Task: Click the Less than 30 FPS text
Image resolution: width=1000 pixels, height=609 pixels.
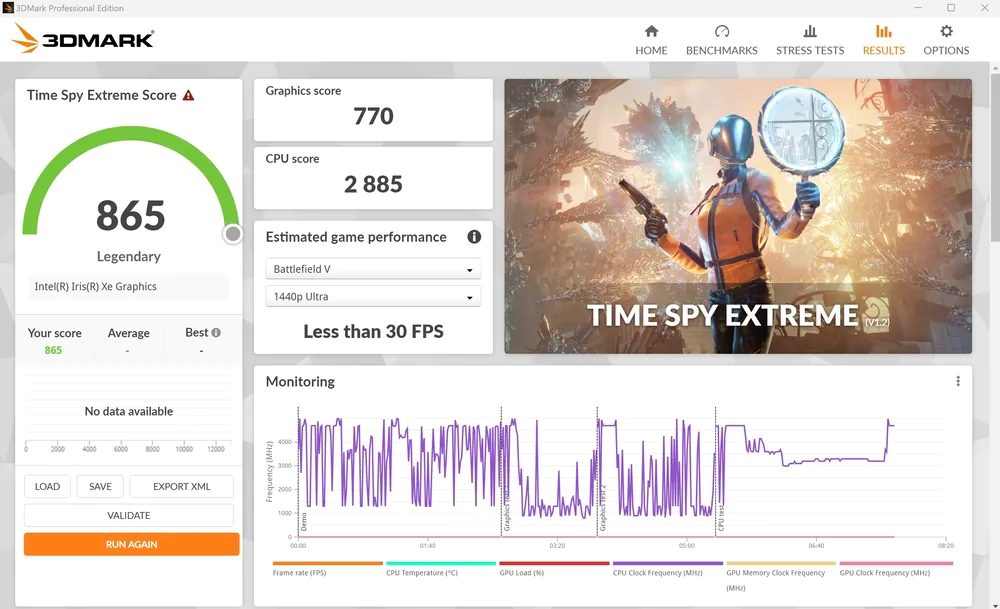Action: click(x=373, y=332)
